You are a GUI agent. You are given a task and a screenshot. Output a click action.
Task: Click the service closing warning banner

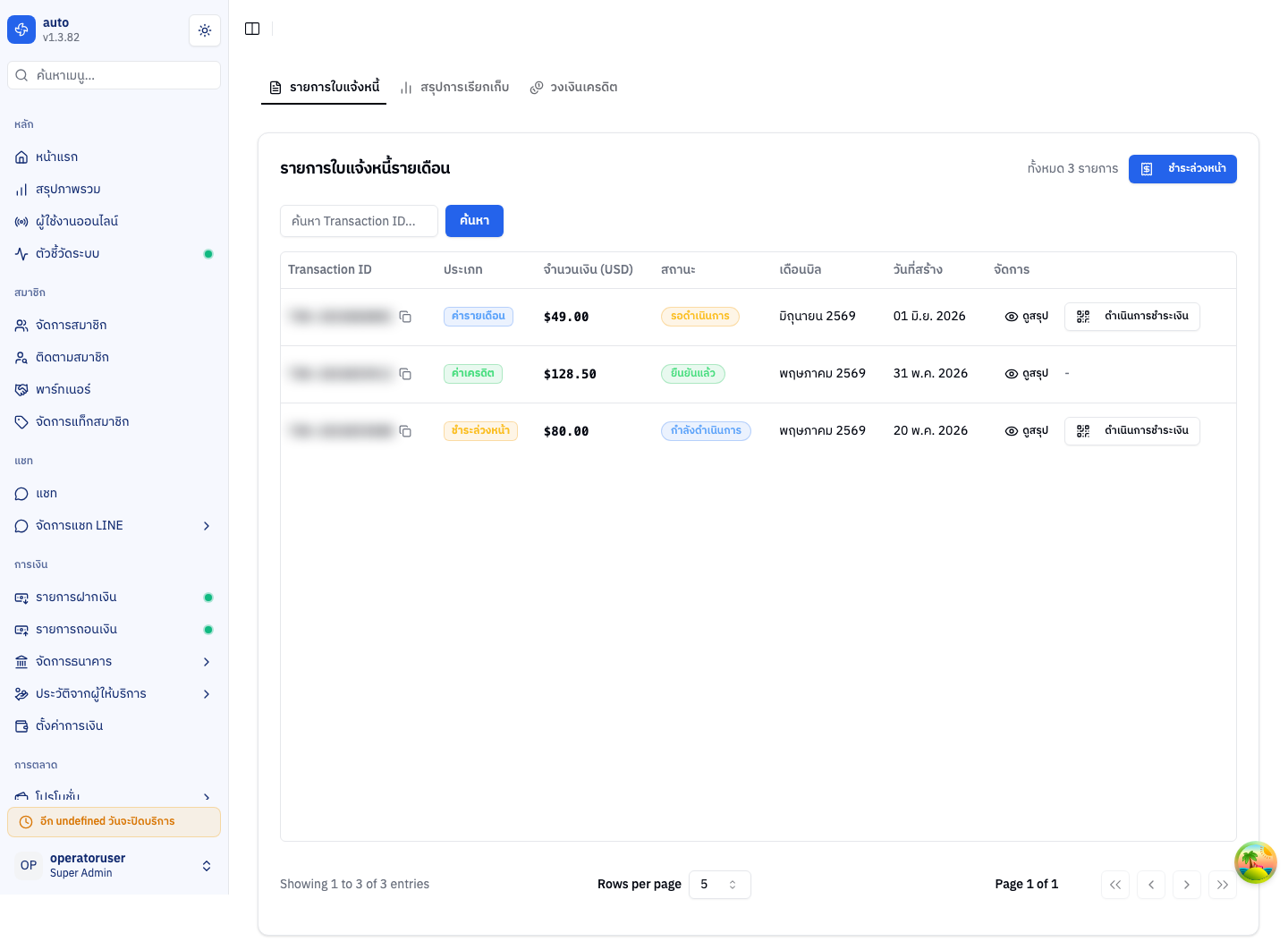tap(114, 822)
